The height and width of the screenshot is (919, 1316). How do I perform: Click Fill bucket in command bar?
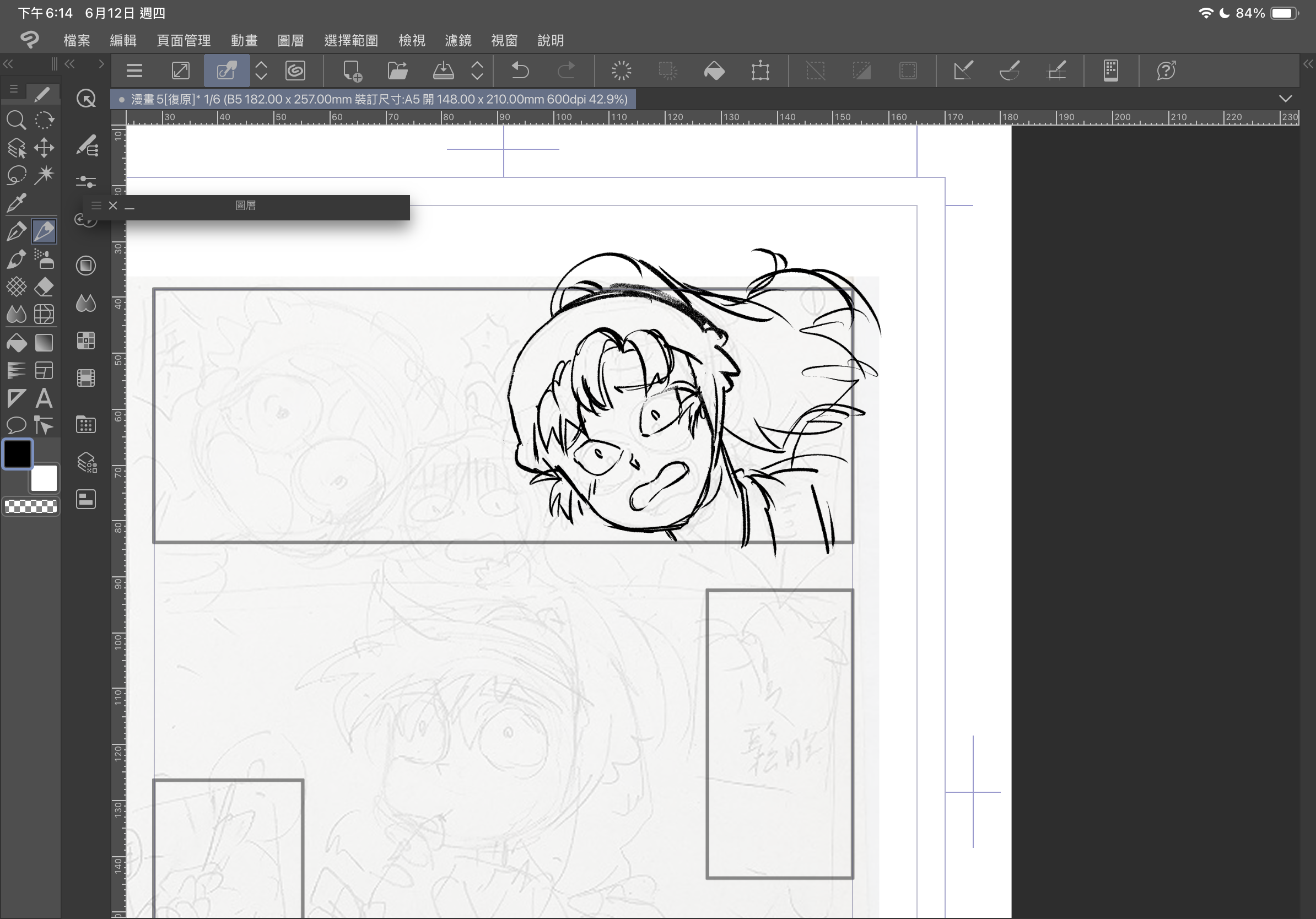pos(714,71)
